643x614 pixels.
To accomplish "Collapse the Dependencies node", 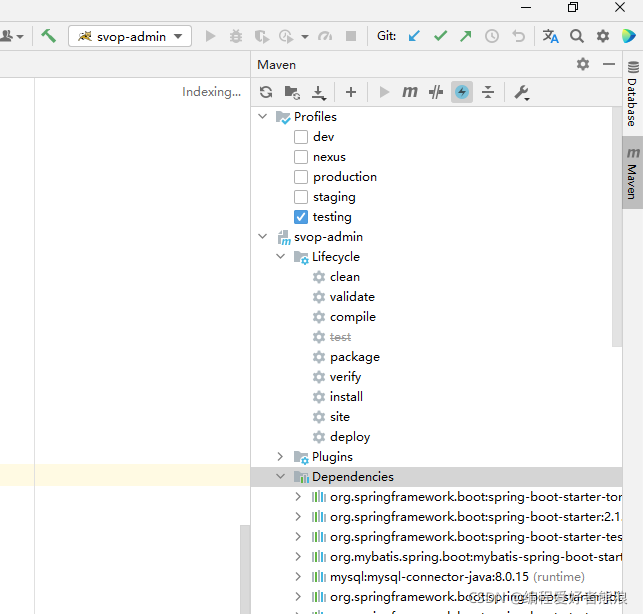I will click(x=280, y=477).
